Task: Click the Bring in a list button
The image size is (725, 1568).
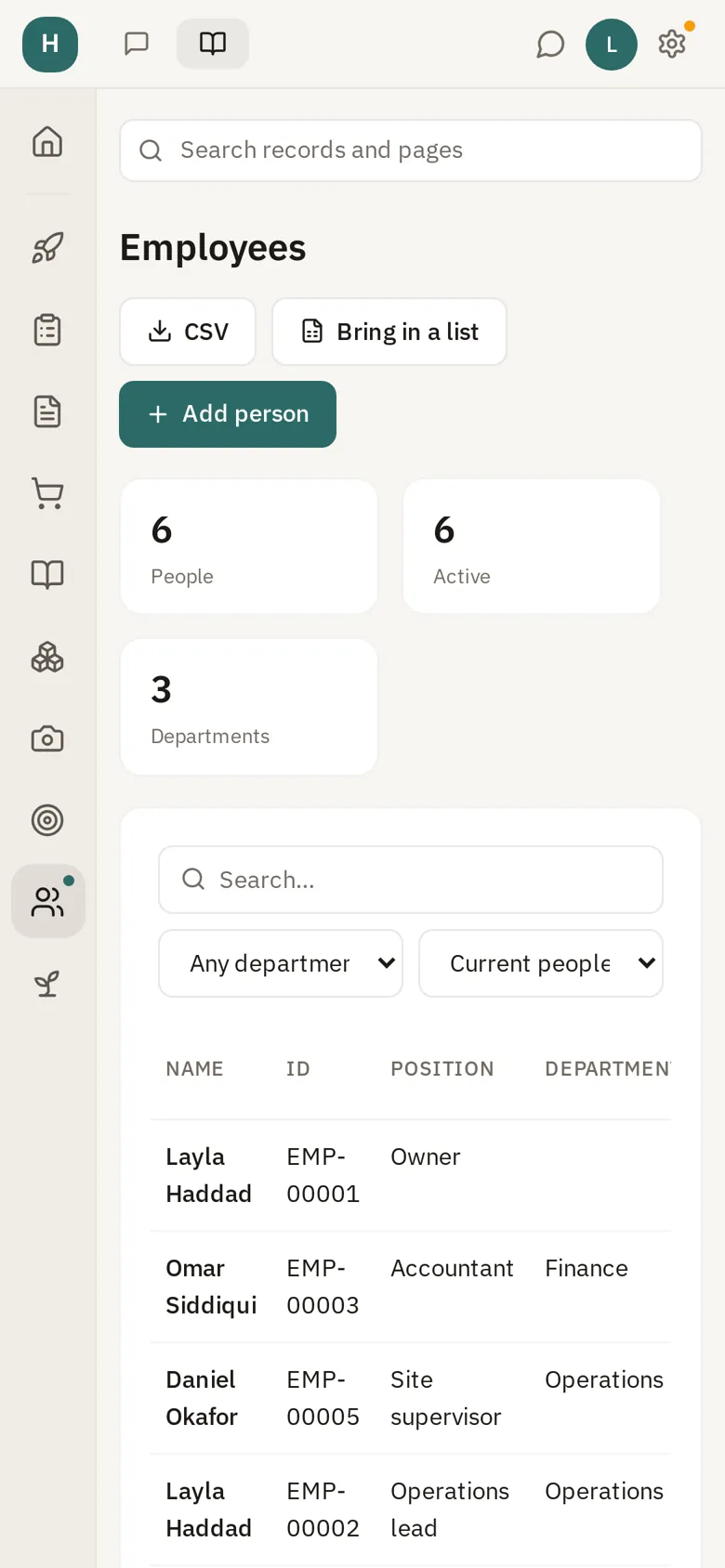Action: (x=389, y=332)
